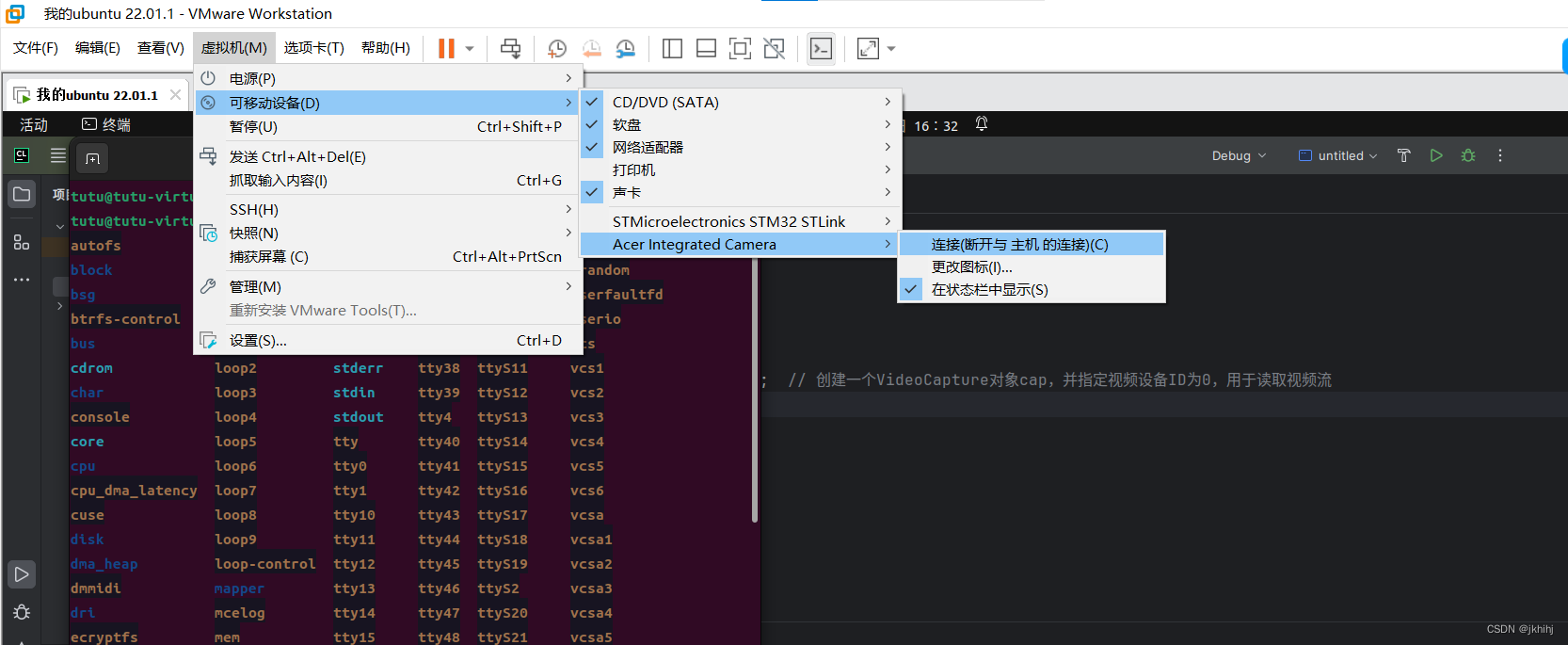
Task: Select 捕获屏幕 (C) menu item
Action: [388, 256]
